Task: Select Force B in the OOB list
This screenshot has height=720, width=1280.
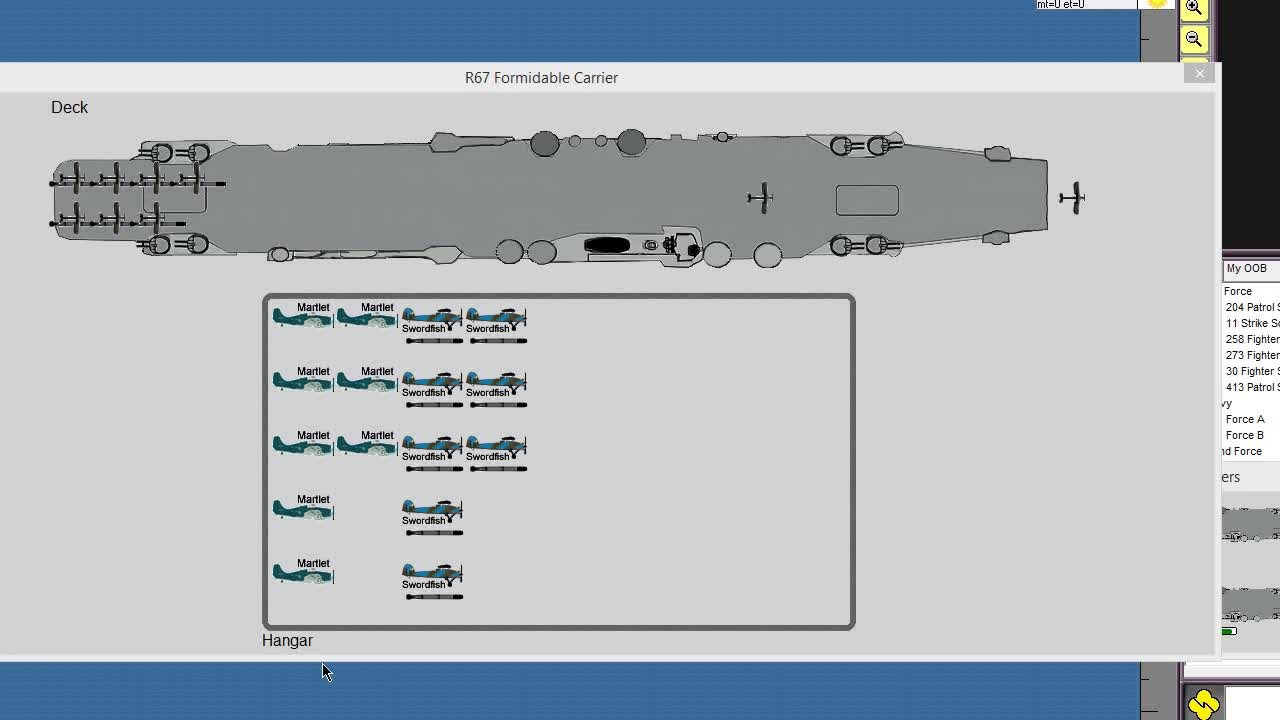Action: 1245,435
